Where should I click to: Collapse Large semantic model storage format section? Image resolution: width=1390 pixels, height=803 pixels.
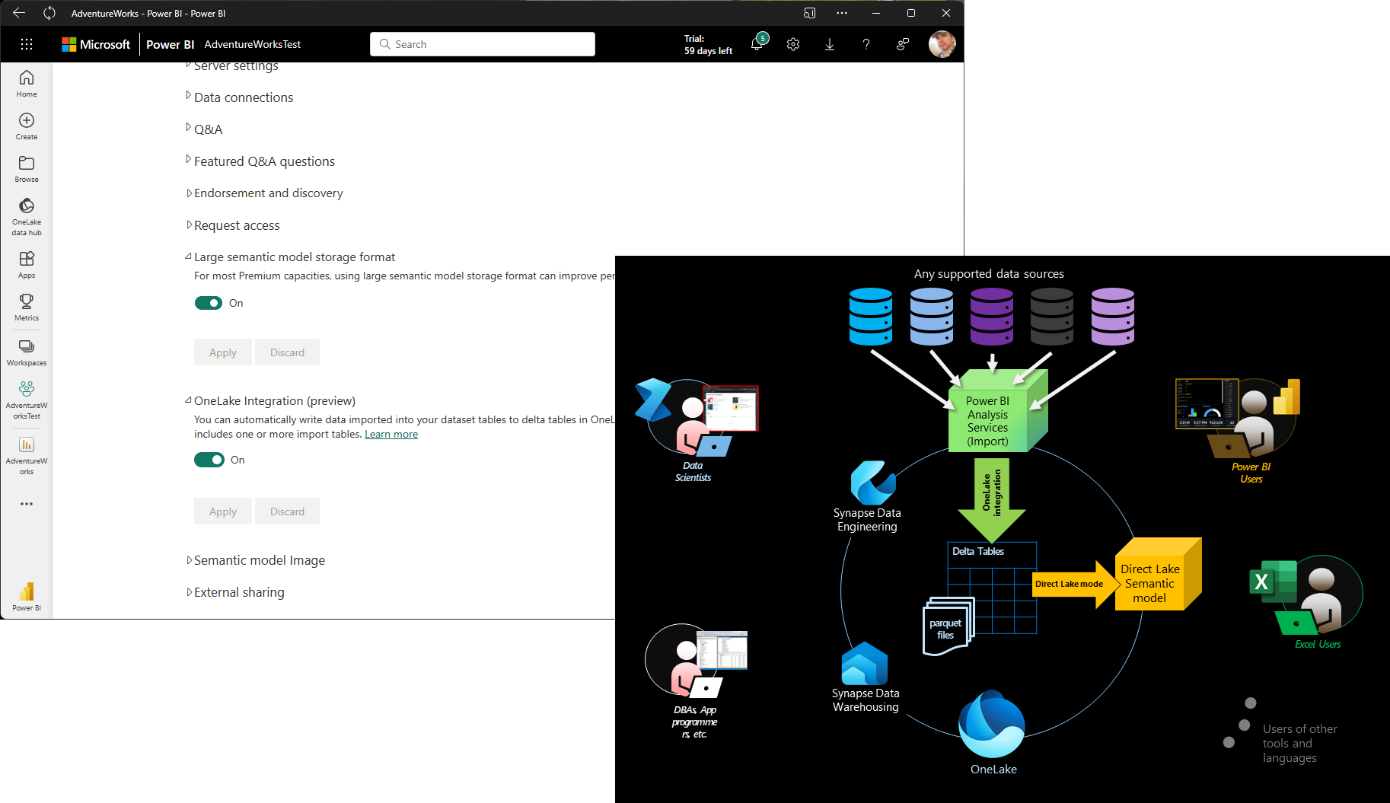290,257
